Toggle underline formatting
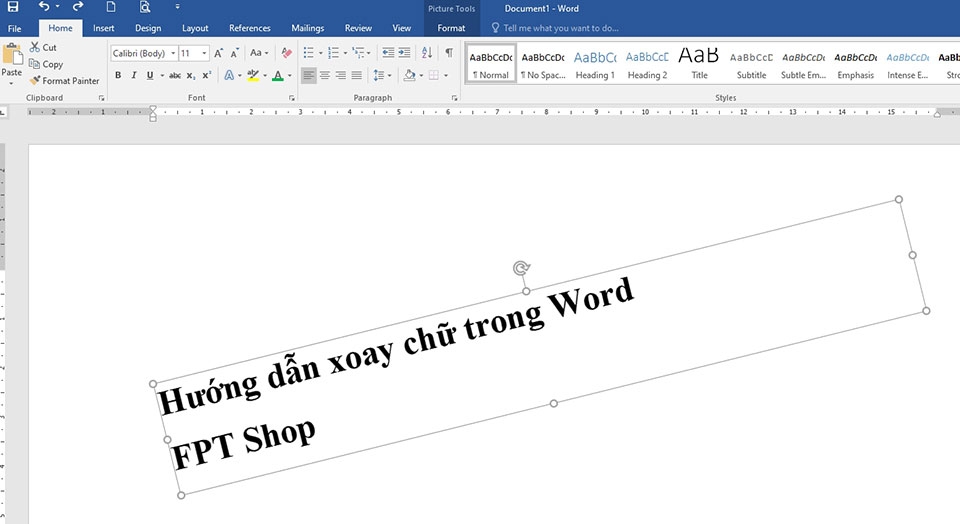960x524 pixels. pyautogui.click(x=149, y=75)
